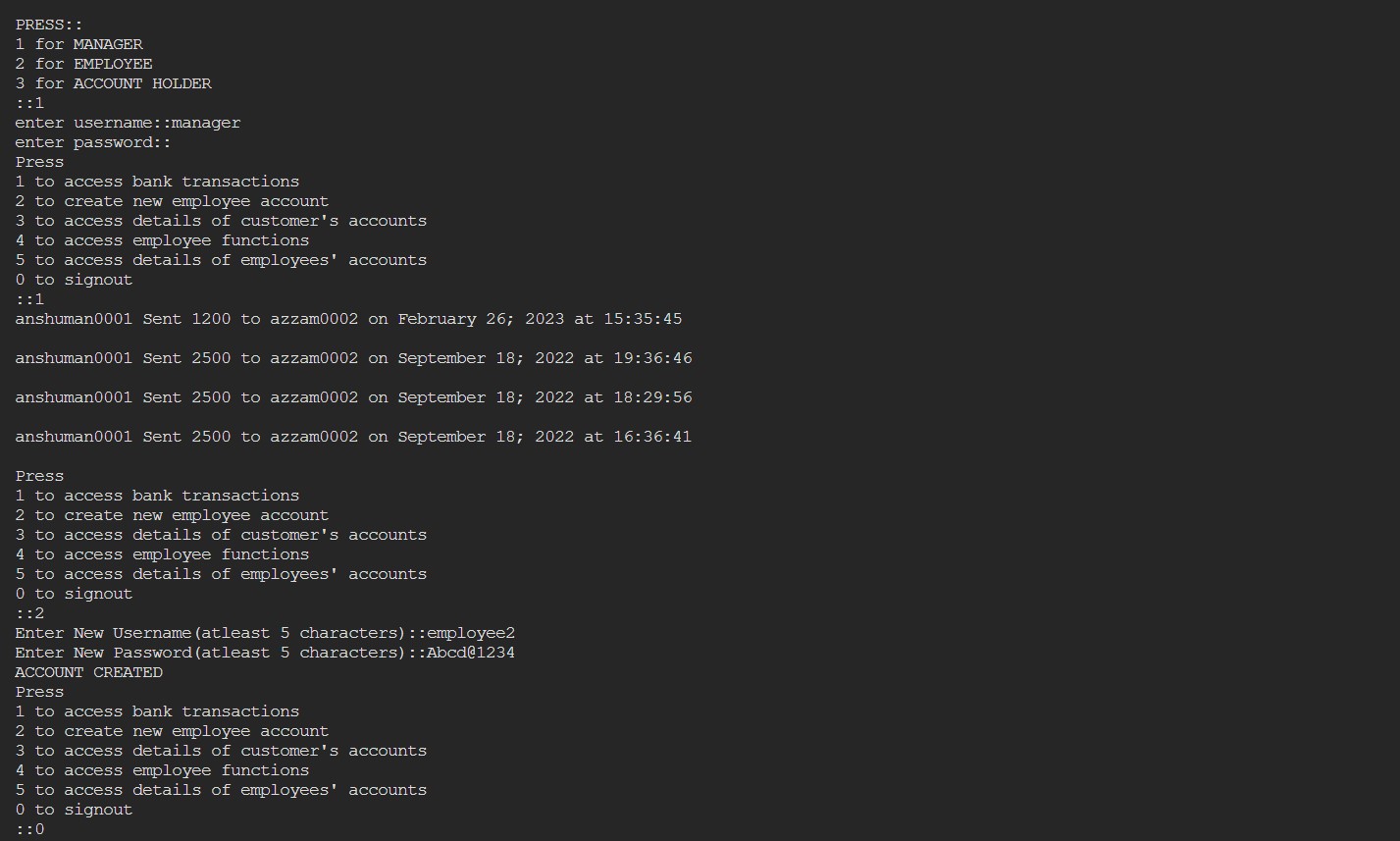Click the final '::0' signout input line
1400x841 pixels.
(x=29, y=829)
